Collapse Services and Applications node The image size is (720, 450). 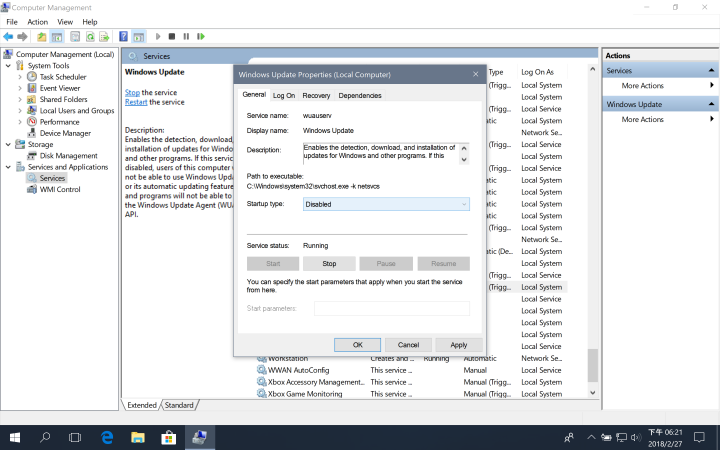pyautogui.click(x=8, y=167)
